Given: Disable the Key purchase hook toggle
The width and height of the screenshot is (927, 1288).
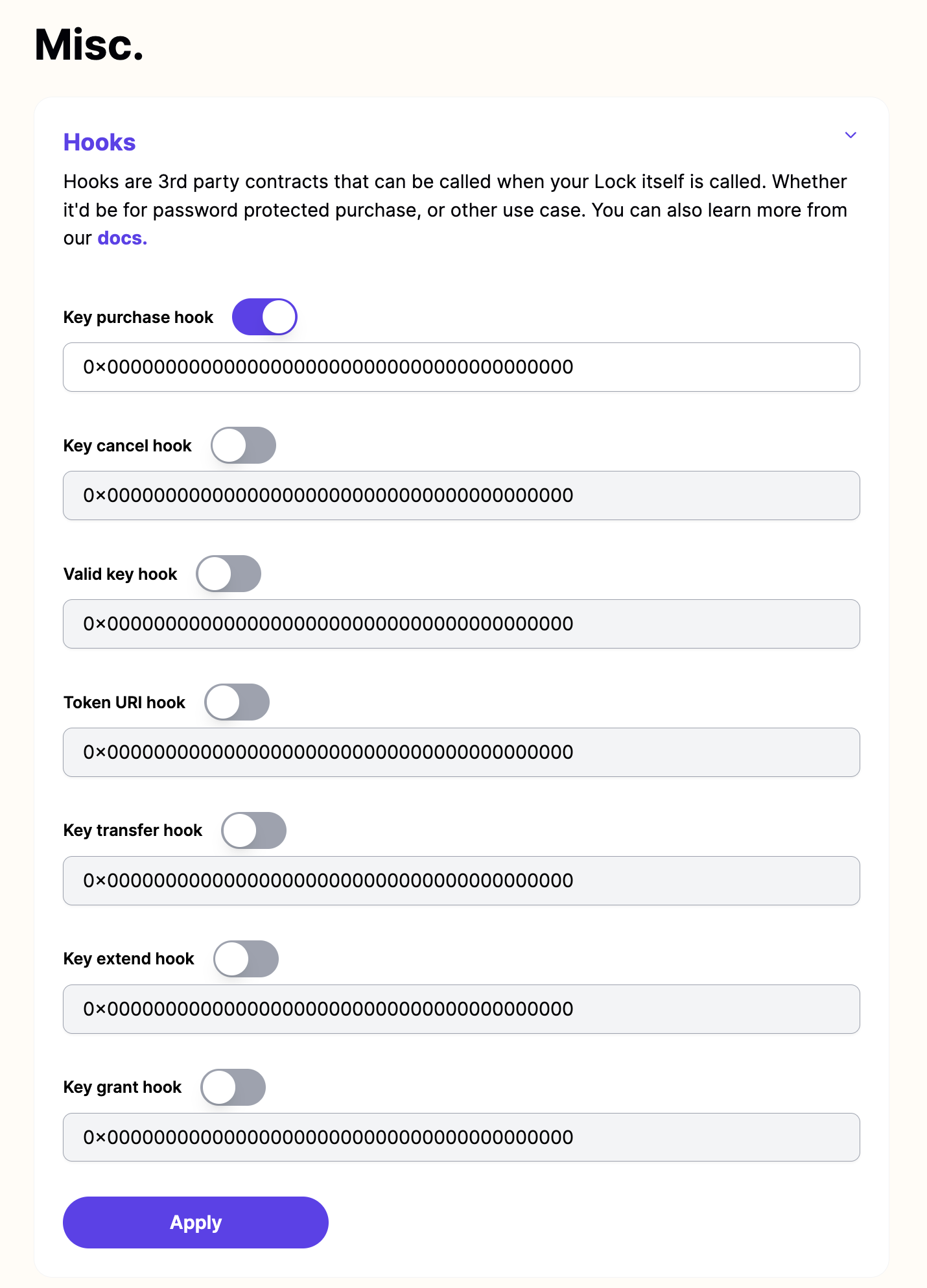Looking at the screenshot, I should click(x=264, y=316).
